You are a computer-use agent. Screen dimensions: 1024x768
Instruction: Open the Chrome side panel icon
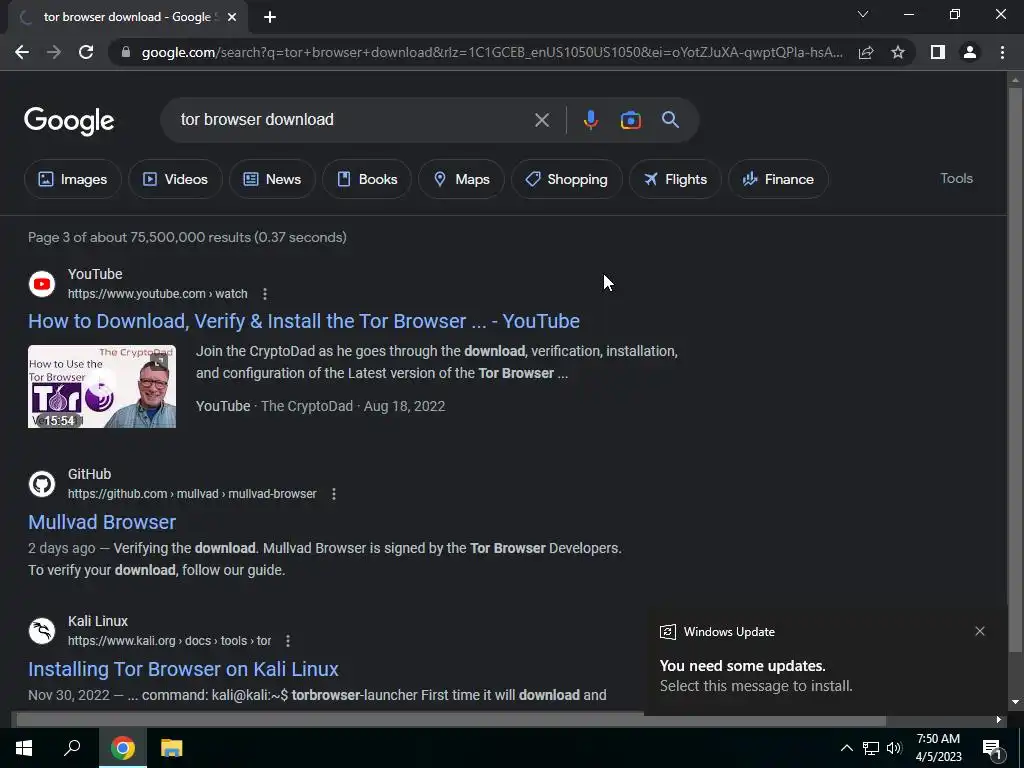[x=938, y=52]
